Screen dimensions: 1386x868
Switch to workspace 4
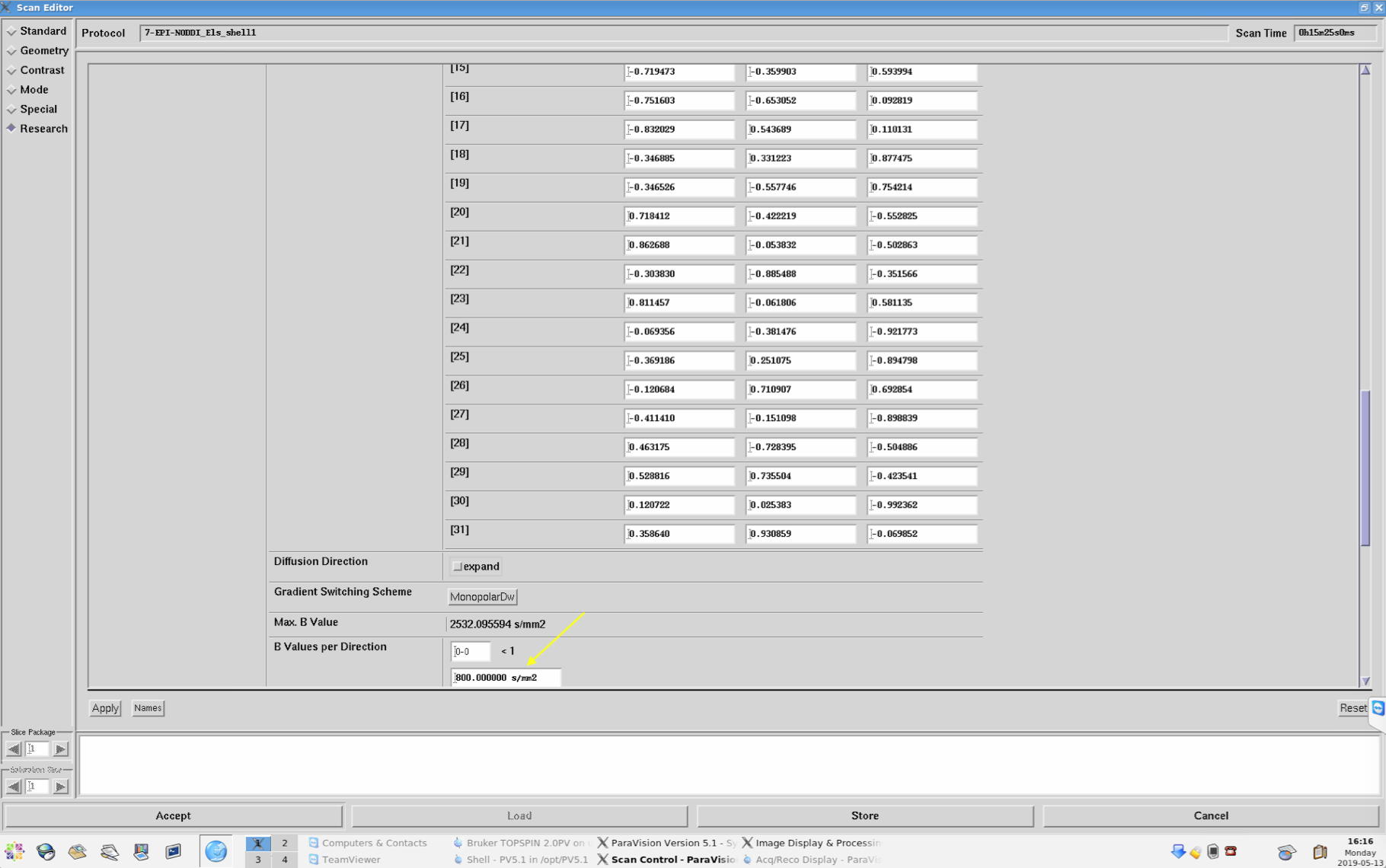click(x=285, y=860)
